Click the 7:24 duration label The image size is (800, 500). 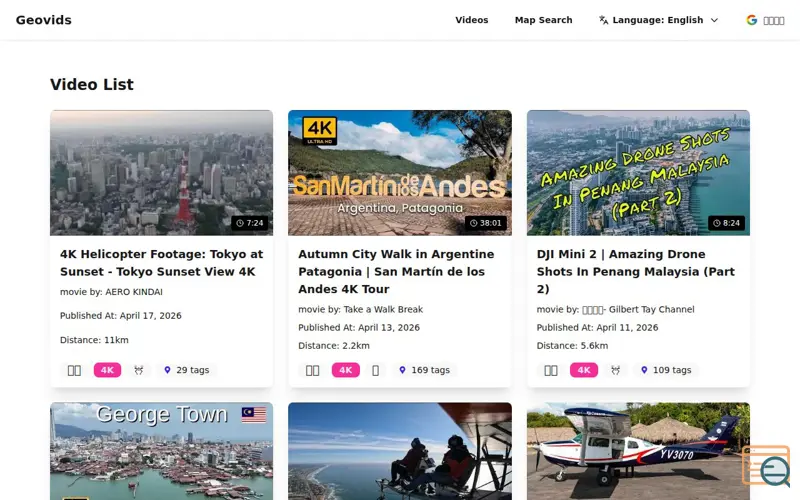pos(250,223)
